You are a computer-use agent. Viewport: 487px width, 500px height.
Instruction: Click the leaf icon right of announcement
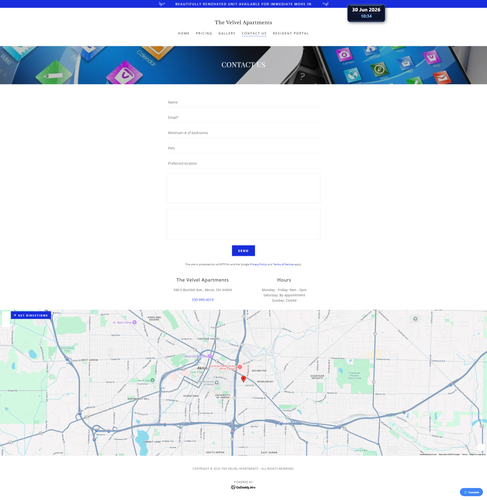(x=326, y=4)
